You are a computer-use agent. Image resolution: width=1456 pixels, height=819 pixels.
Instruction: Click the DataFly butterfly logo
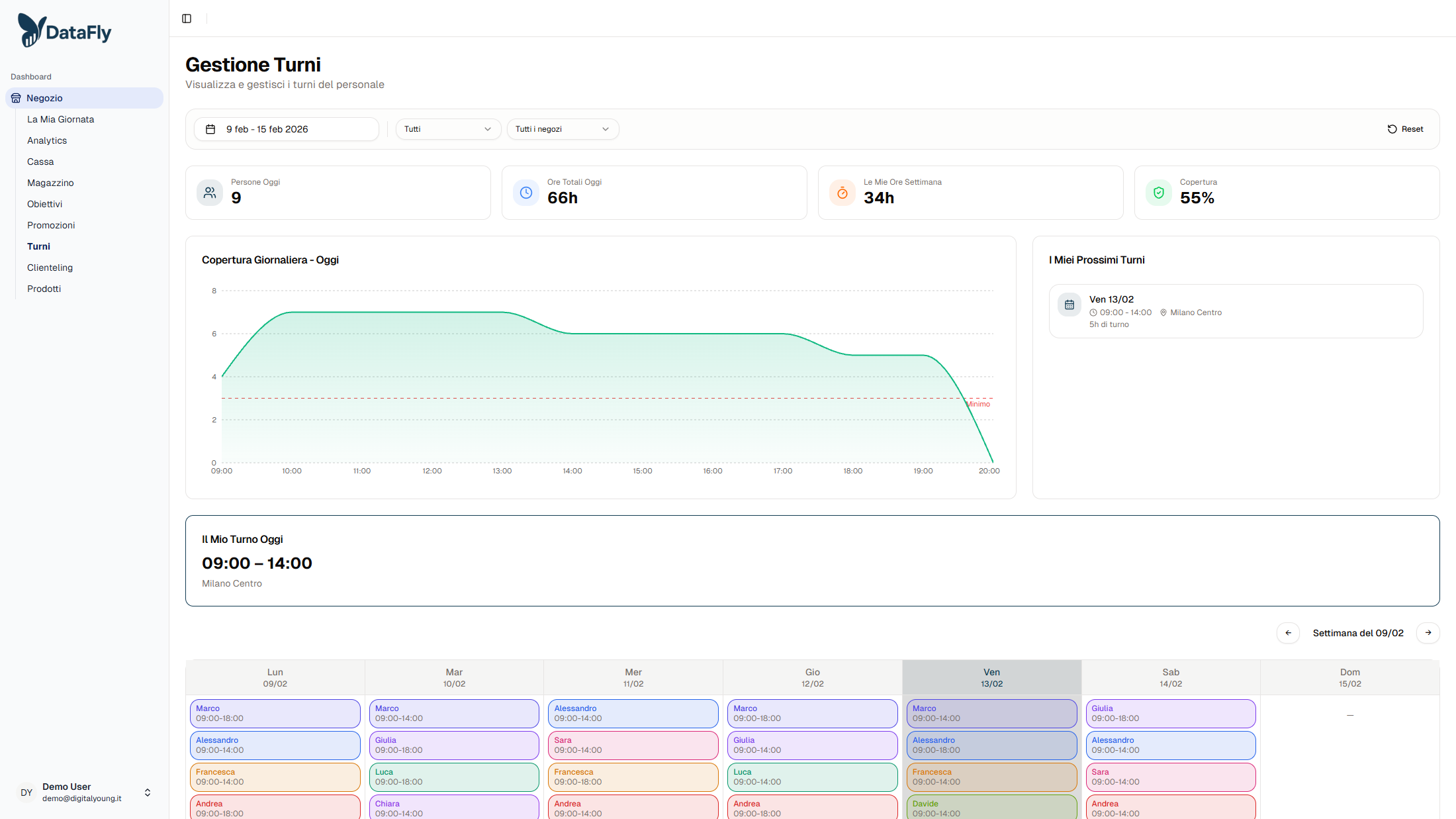click(x=31, y=30)
